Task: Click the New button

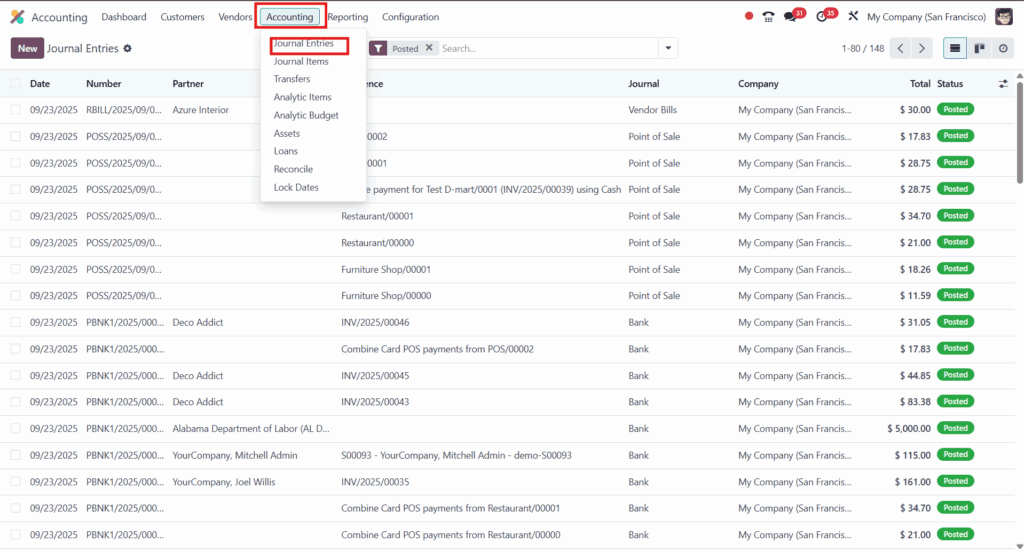Action: (x=27, y=48)
